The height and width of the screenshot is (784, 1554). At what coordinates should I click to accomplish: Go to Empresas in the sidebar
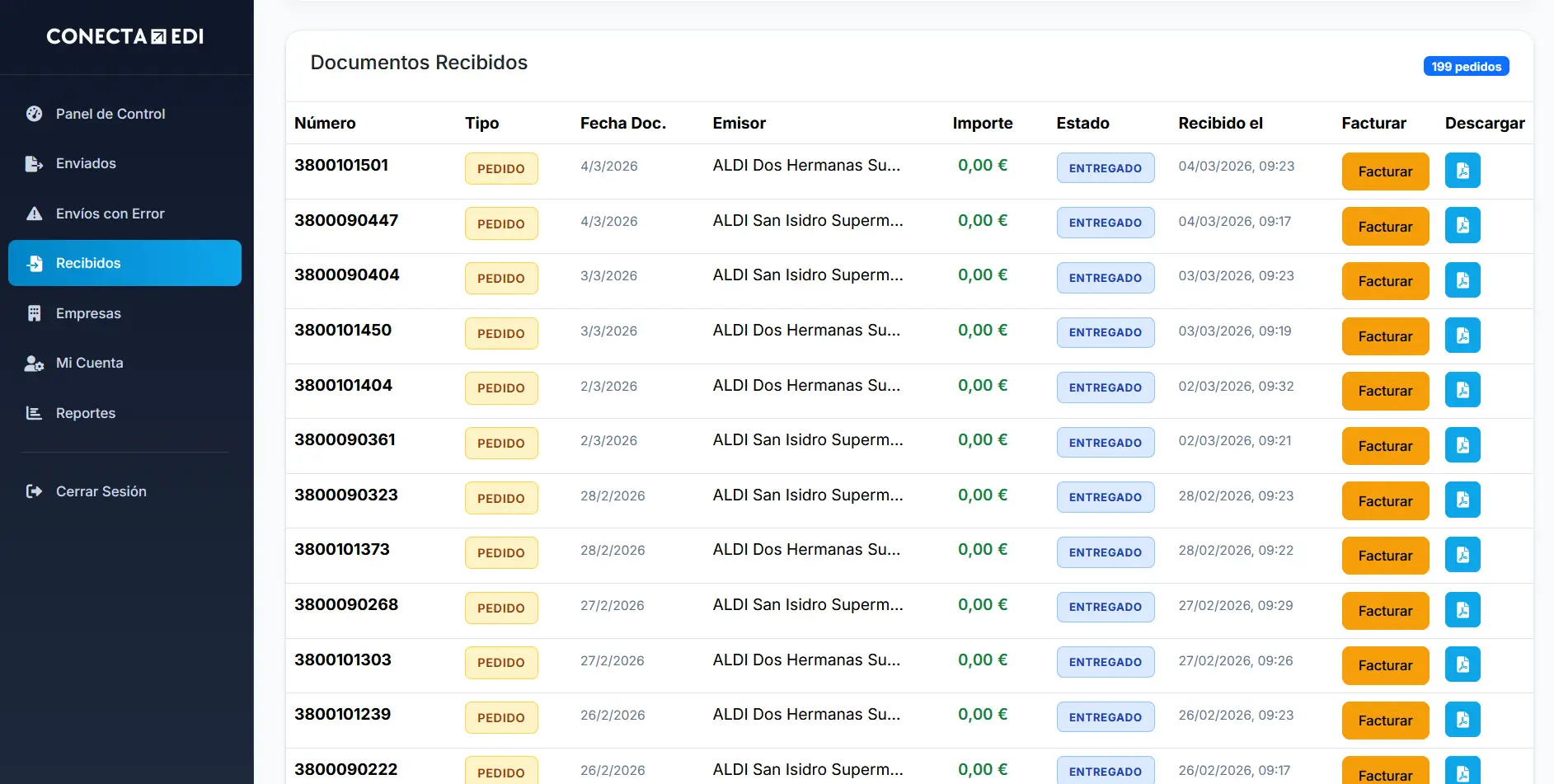88,313
